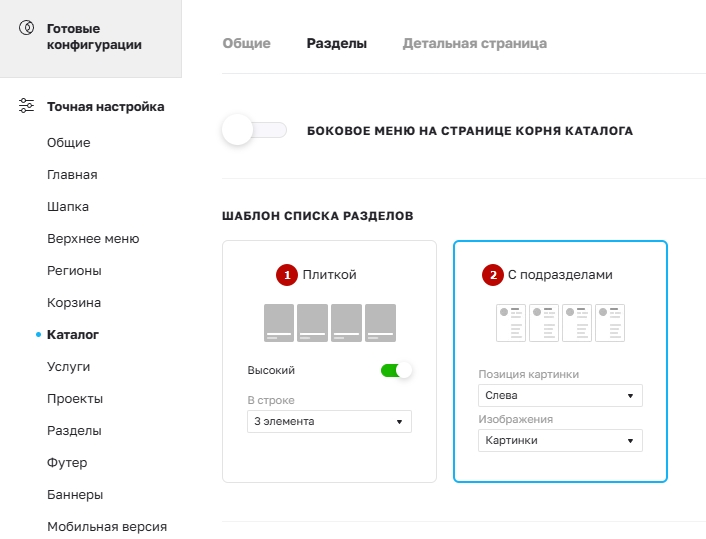This screenshot has width=706, height=539.
Task: Click the red number 2 badge
Action: tap(493, 275)
